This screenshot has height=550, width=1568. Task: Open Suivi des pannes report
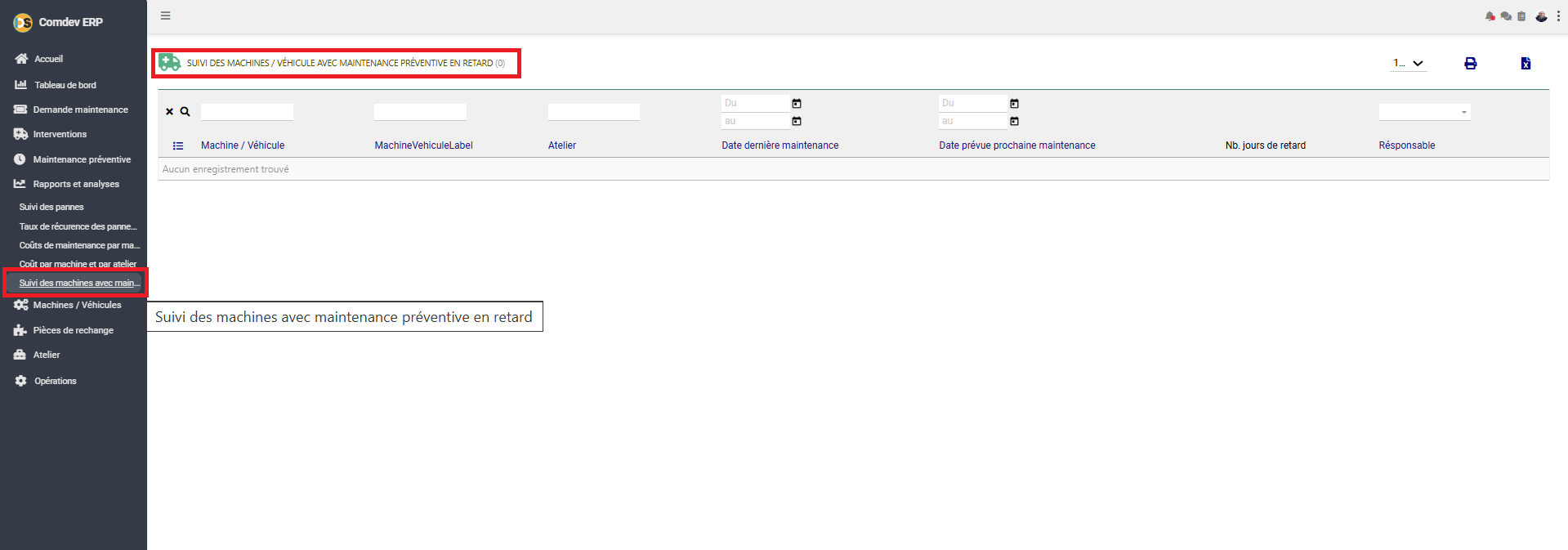(x=51, y=207)
